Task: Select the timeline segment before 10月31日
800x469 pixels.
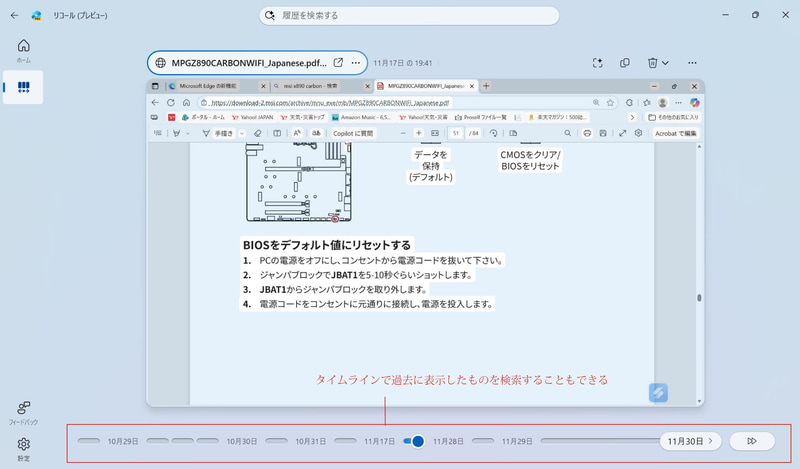Action: click(277, 440)
